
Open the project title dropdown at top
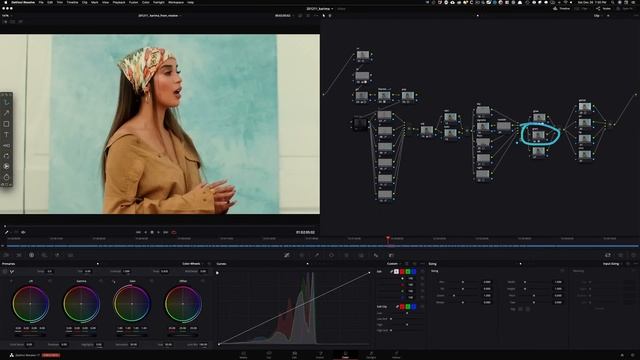coord(320,9)
